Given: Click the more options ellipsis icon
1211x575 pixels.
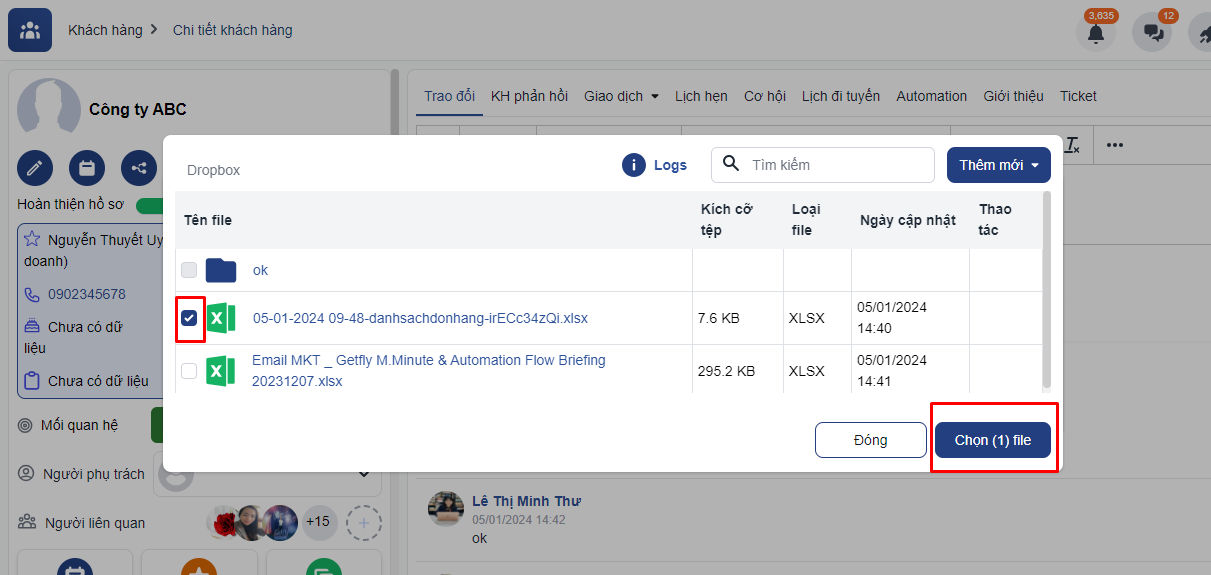Looking at the screenshot, I should point(1115,145).
